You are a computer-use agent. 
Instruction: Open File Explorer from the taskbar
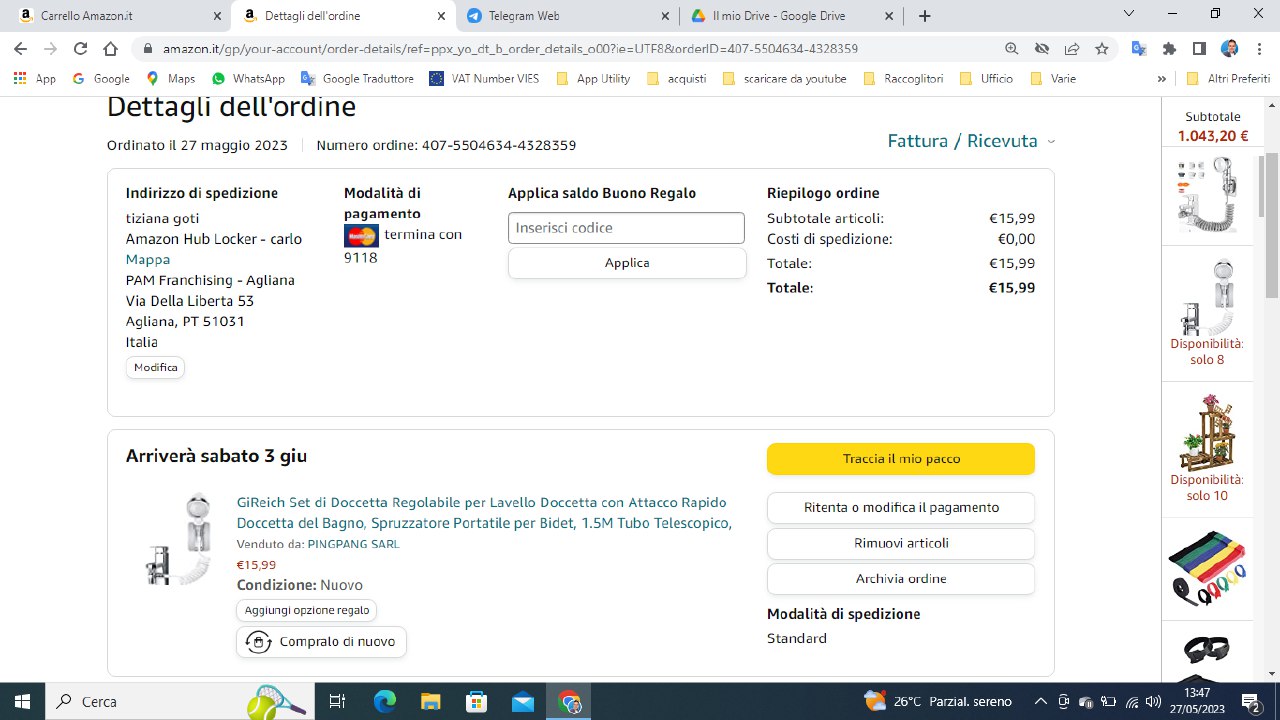431,701
